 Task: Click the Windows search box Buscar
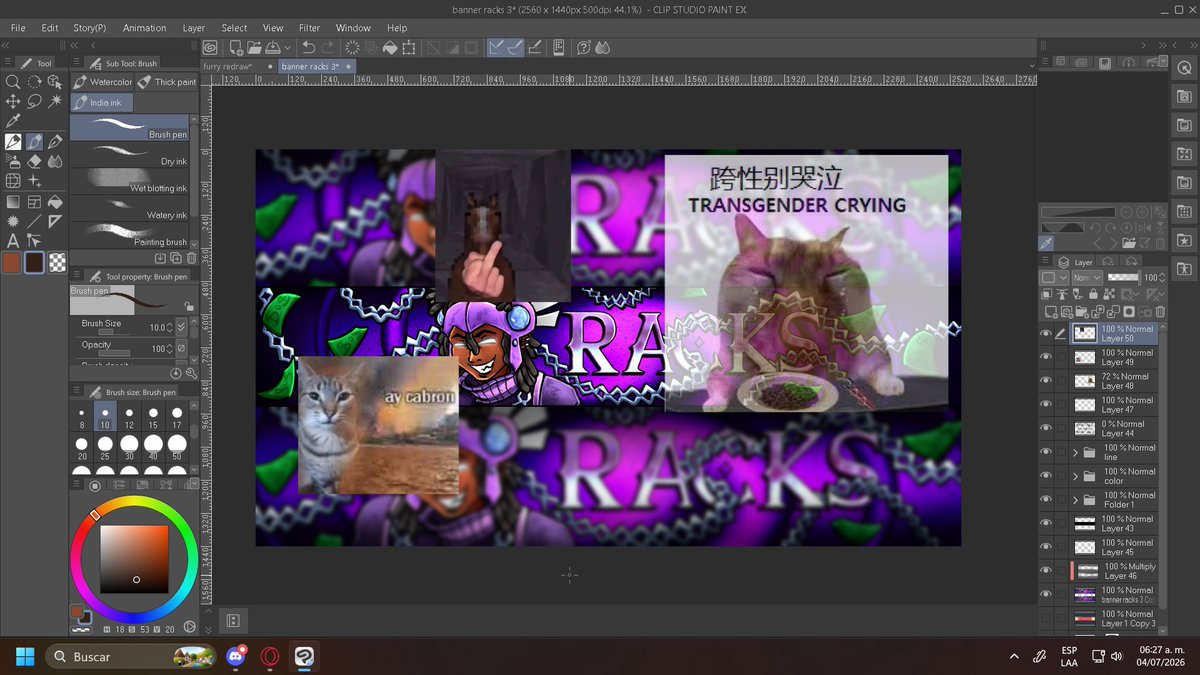coord(133,657)
